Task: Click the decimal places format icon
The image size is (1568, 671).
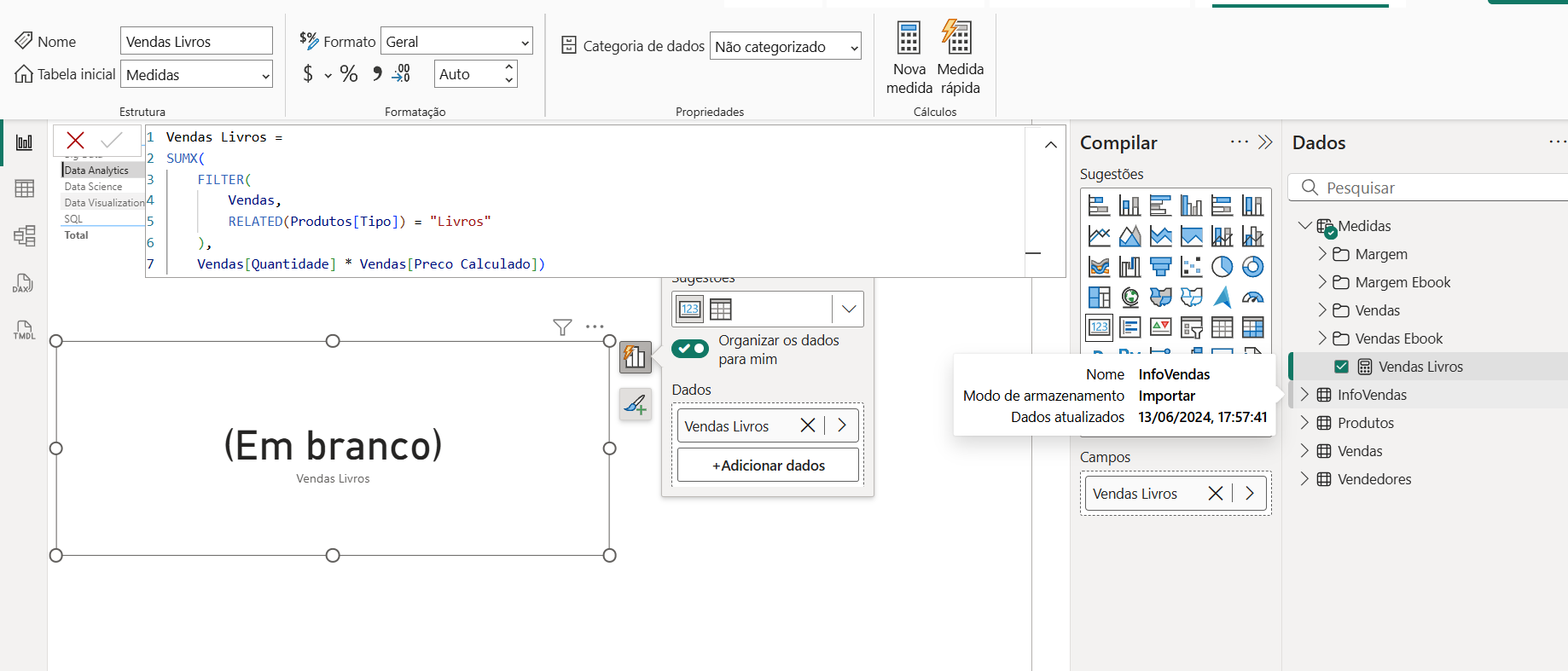Action: (x=401, y=74)
